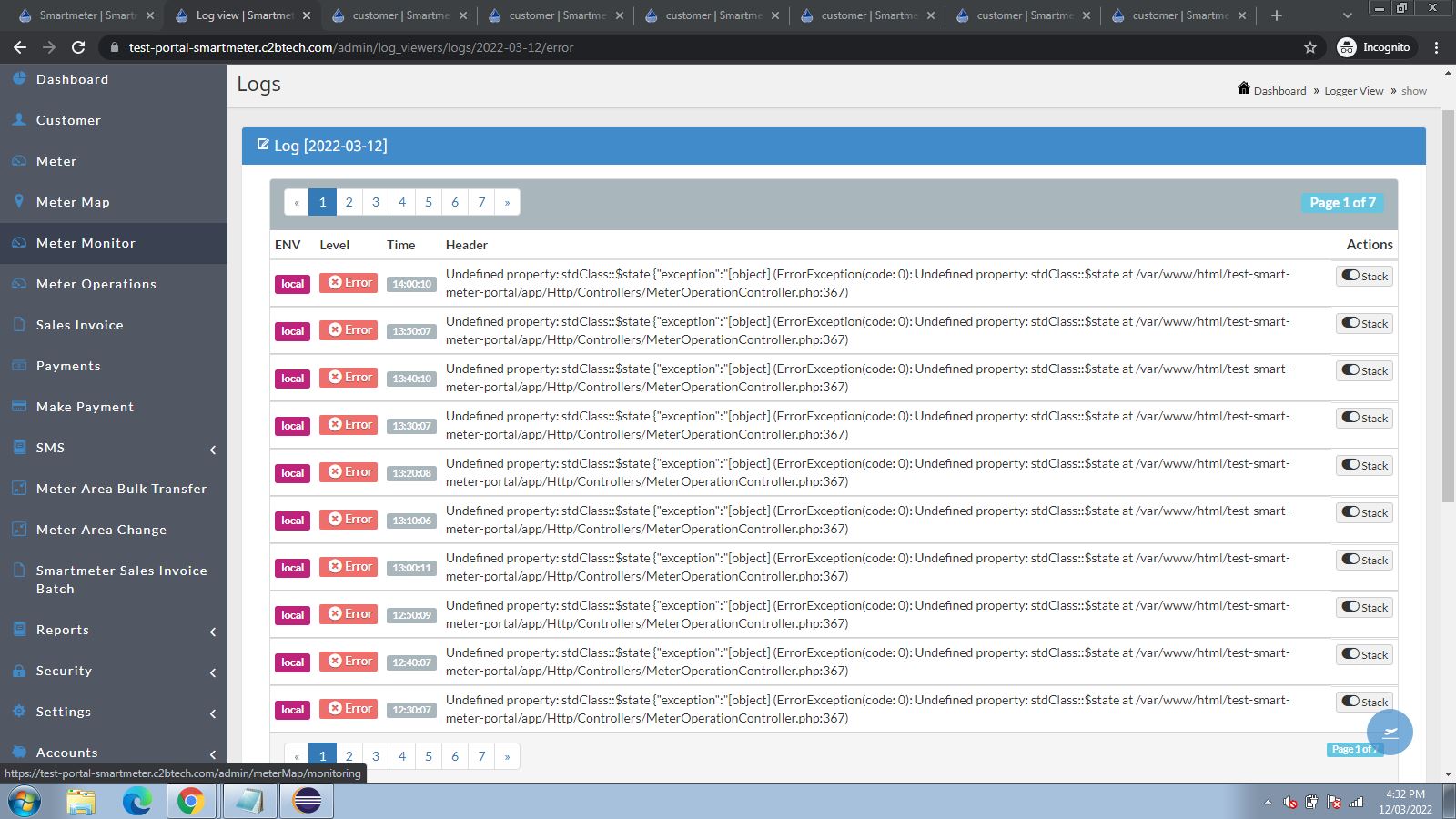Go to page 5 in bottom pagination
This screenshot has height=819, width=1456.
(x=429, y=756)
